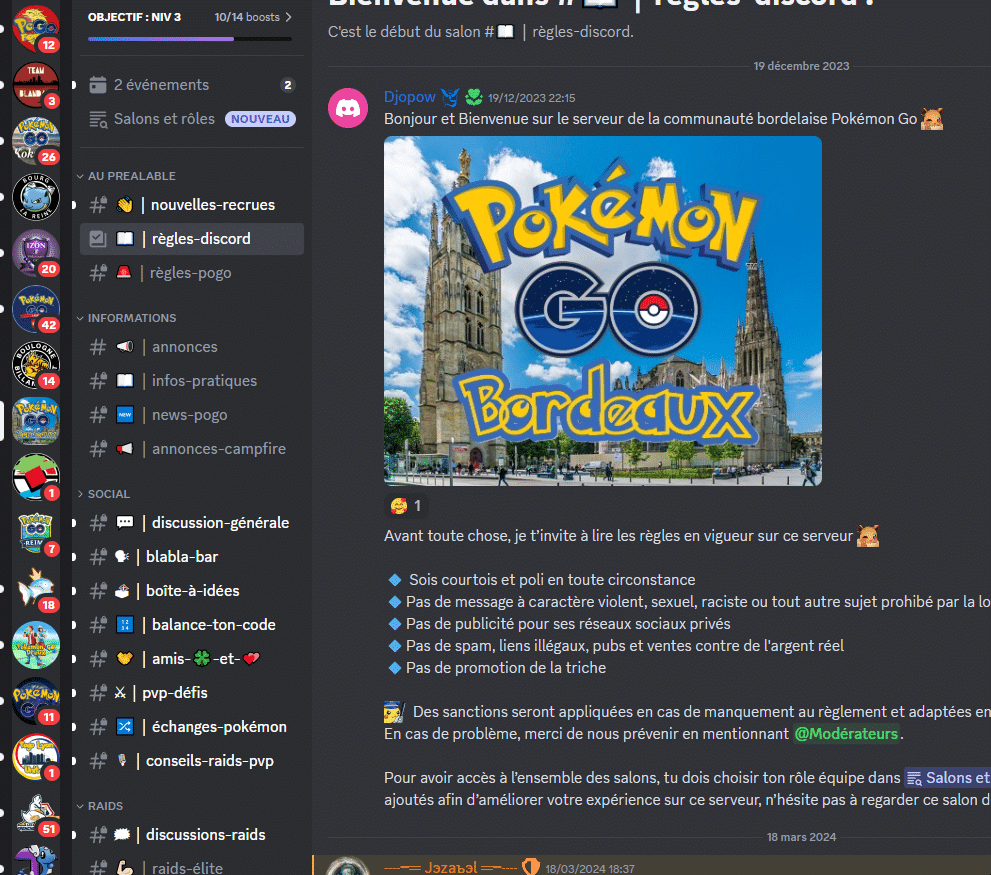The height and width of the screenshot is (875, 991).
Task: Open the amis clover and heart channel
Action: [x=192, y=659]
